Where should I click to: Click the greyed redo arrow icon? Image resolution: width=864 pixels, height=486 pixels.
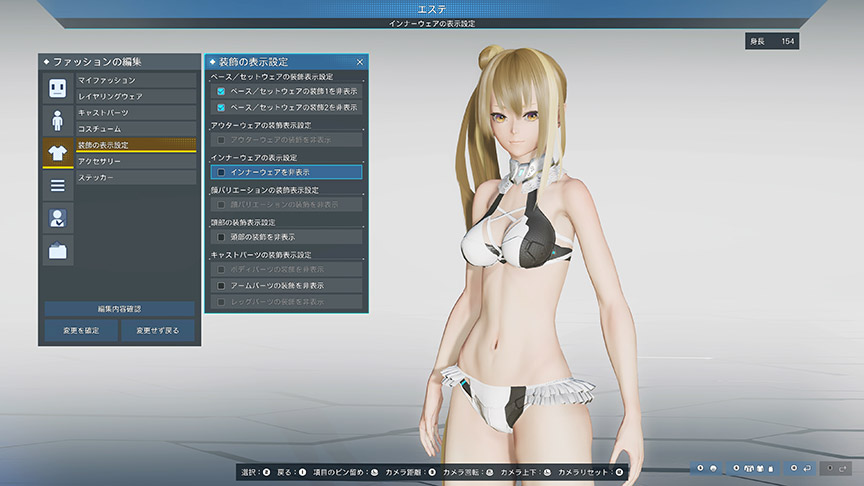tap(843, 468)
